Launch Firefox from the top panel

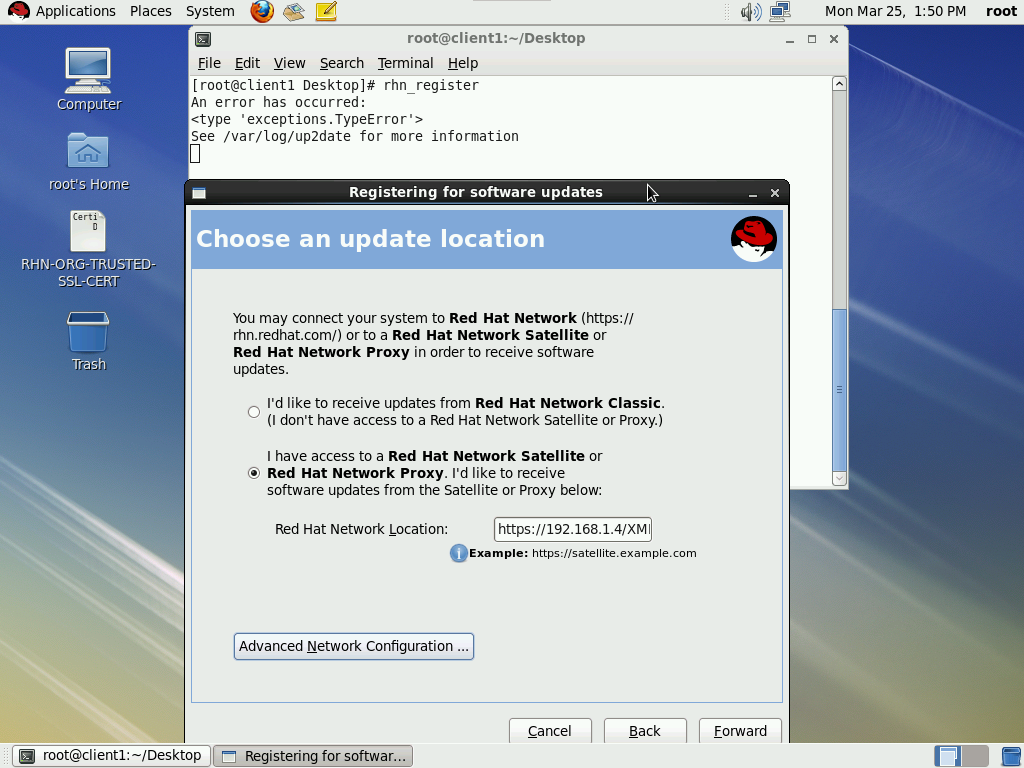coord(262,11)
